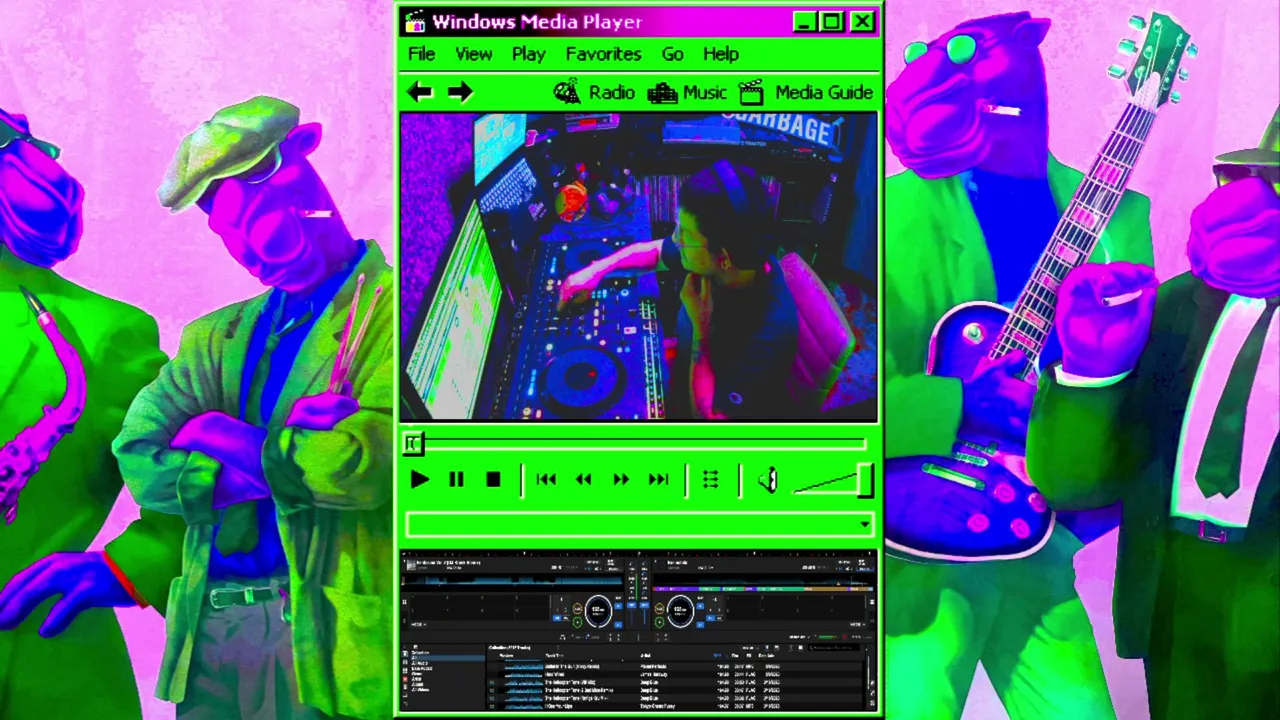Rewind the current media
Screen dimensions: 1280x720
[583, 481]
